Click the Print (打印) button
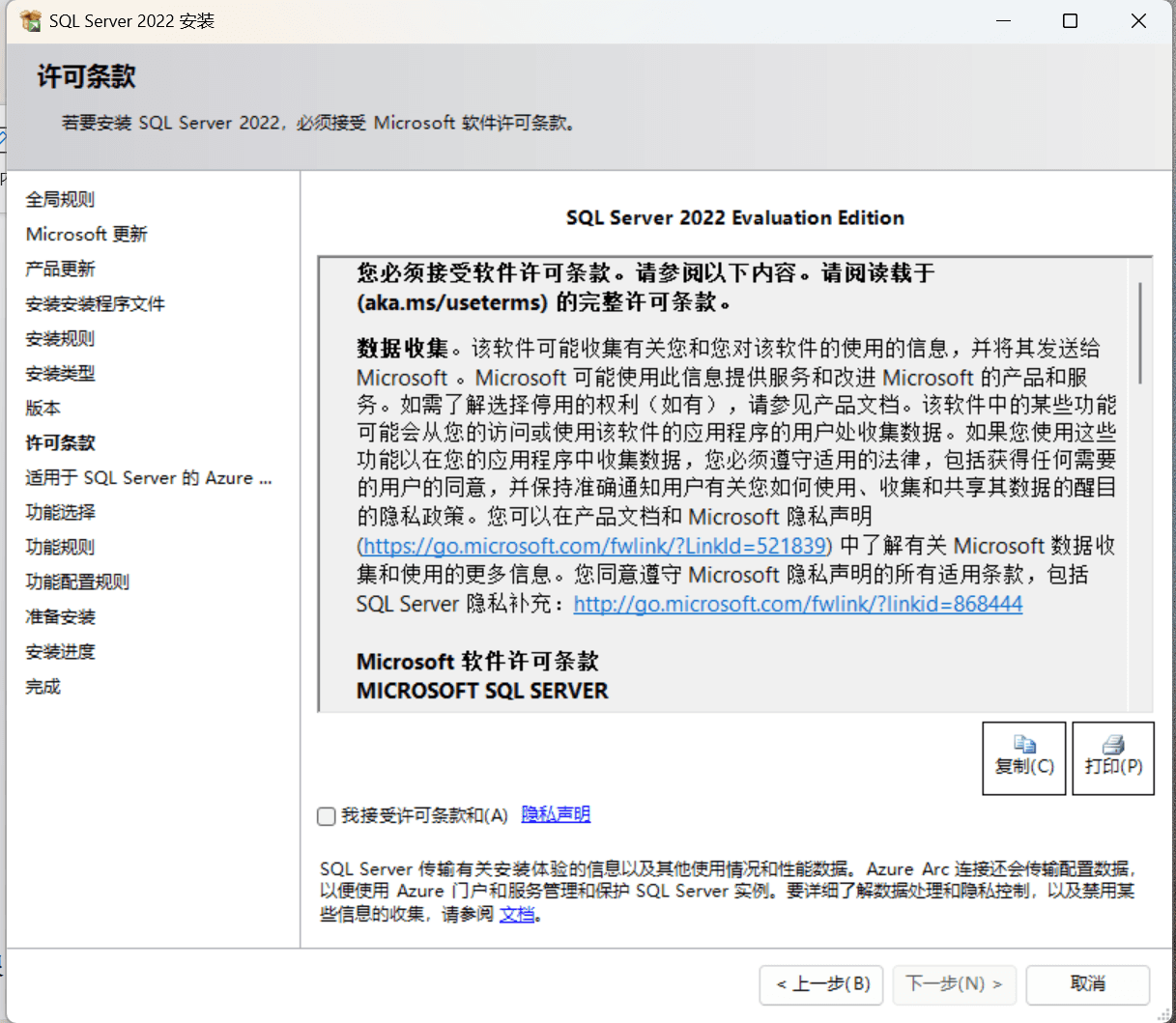Image resolution: width=1176 pixels, height=1023 pixels. click(x=1113, y=758)
